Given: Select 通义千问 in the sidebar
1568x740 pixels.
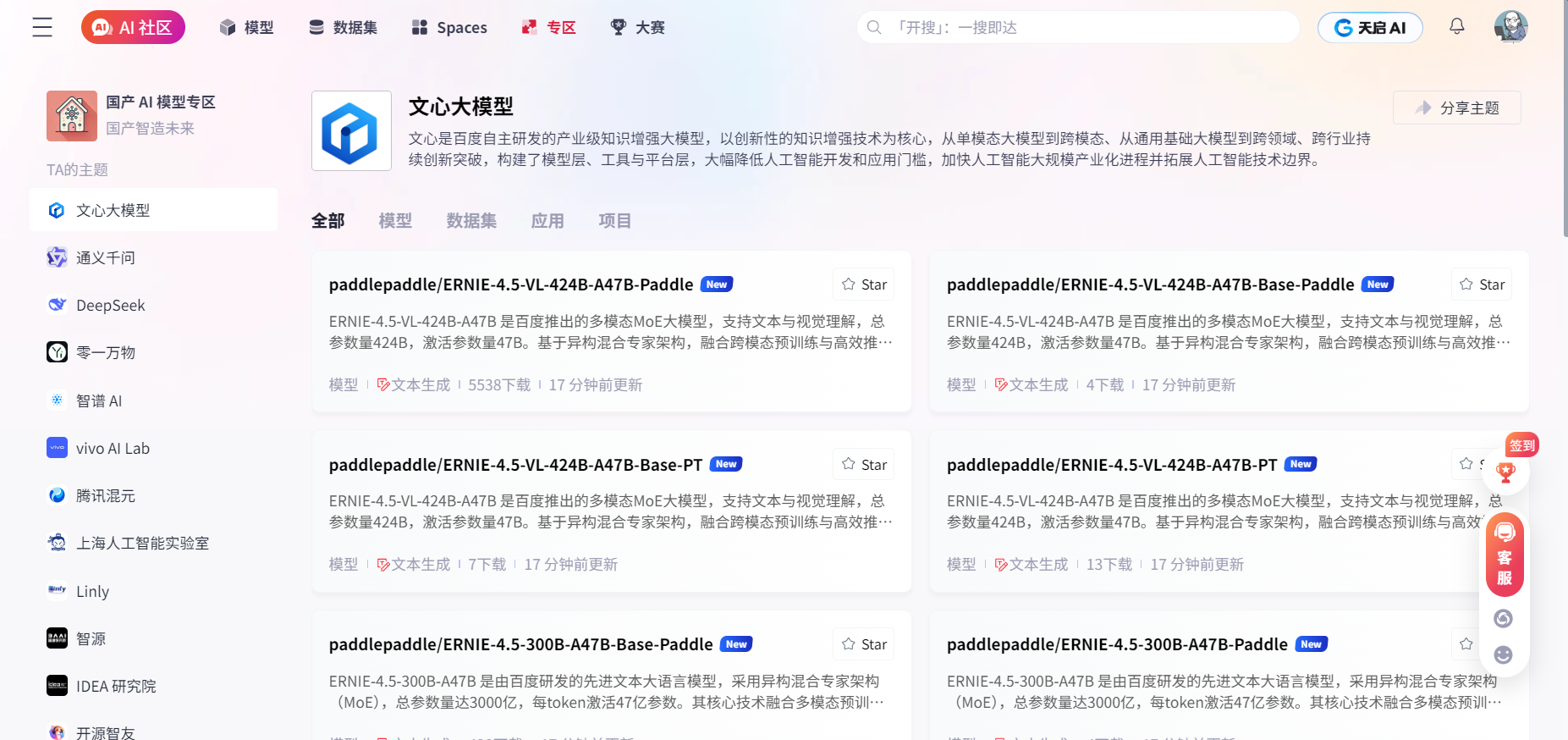Looking at the screenshot, I should (153, 257).
